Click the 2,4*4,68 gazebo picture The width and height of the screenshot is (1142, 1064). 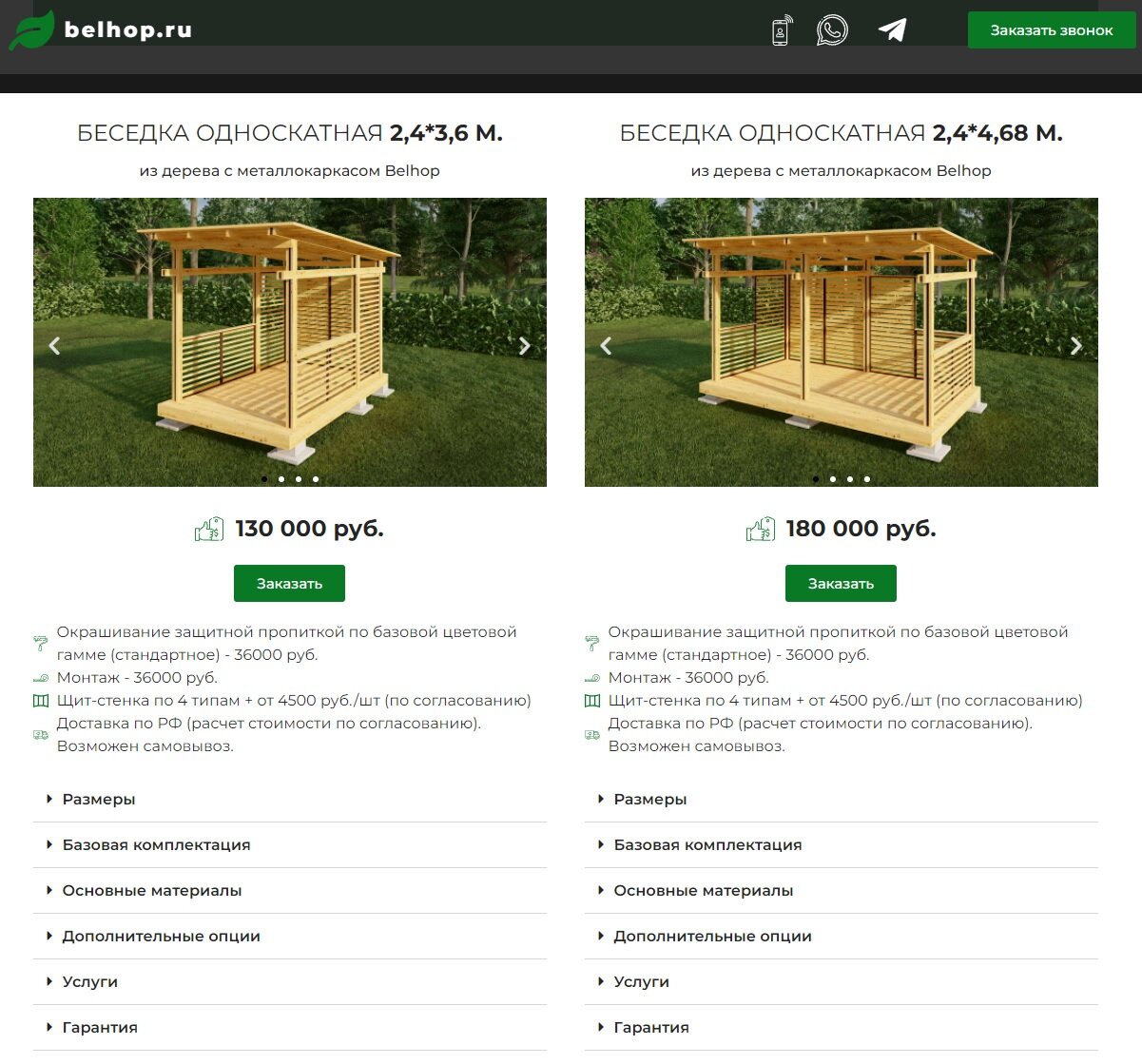click(842, 342)
